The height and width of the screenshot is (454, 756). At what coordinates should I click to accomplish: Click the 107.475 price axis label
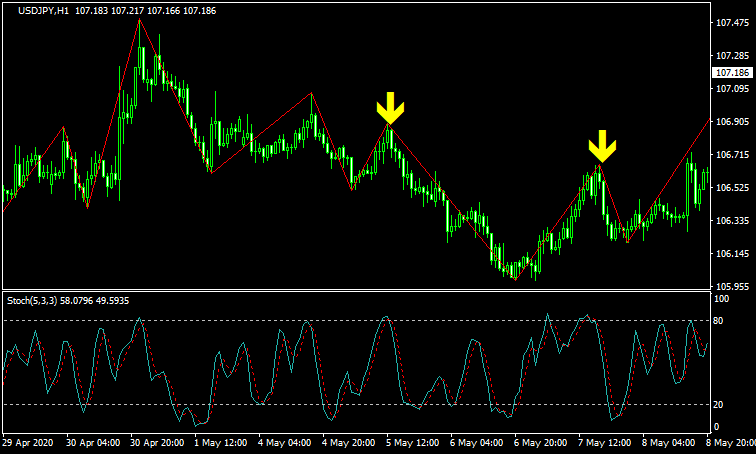(x=732, y=23)
